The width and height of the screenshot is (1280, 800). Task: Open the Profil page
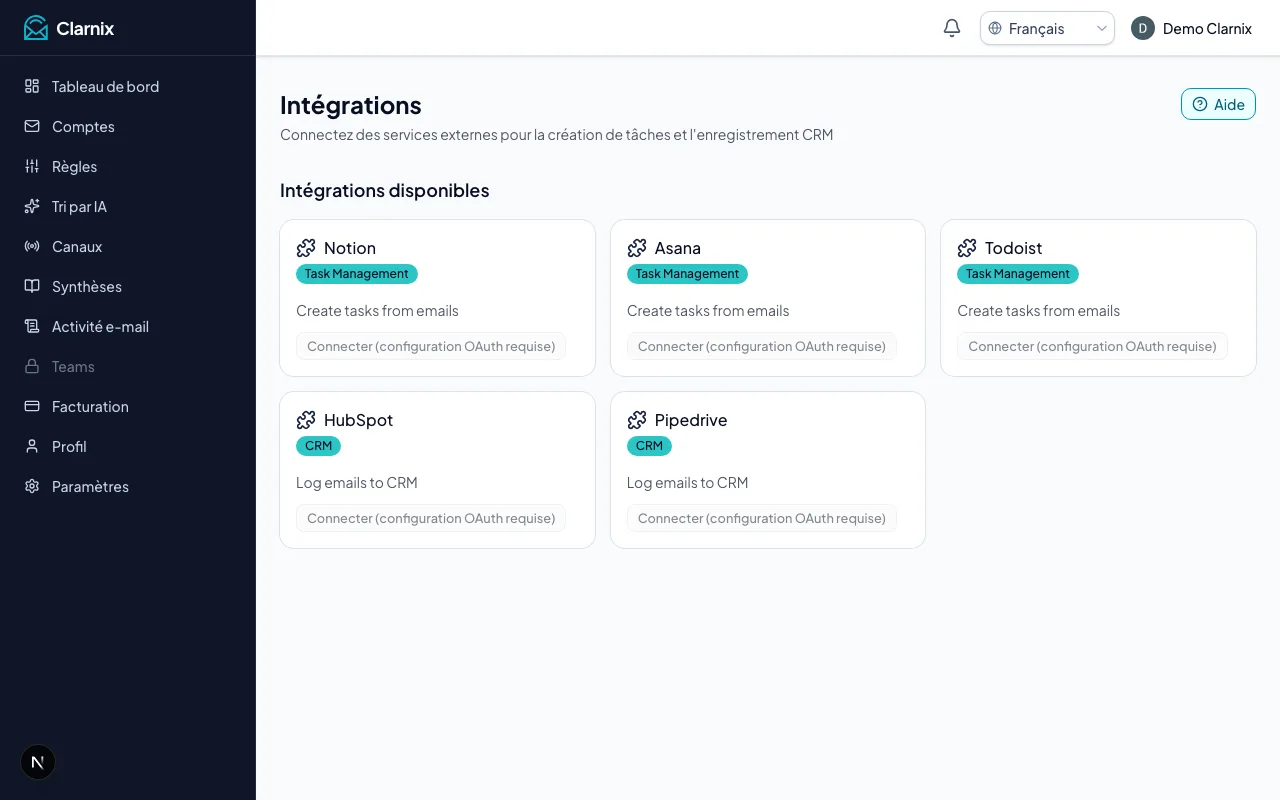[x=128, y=446]
